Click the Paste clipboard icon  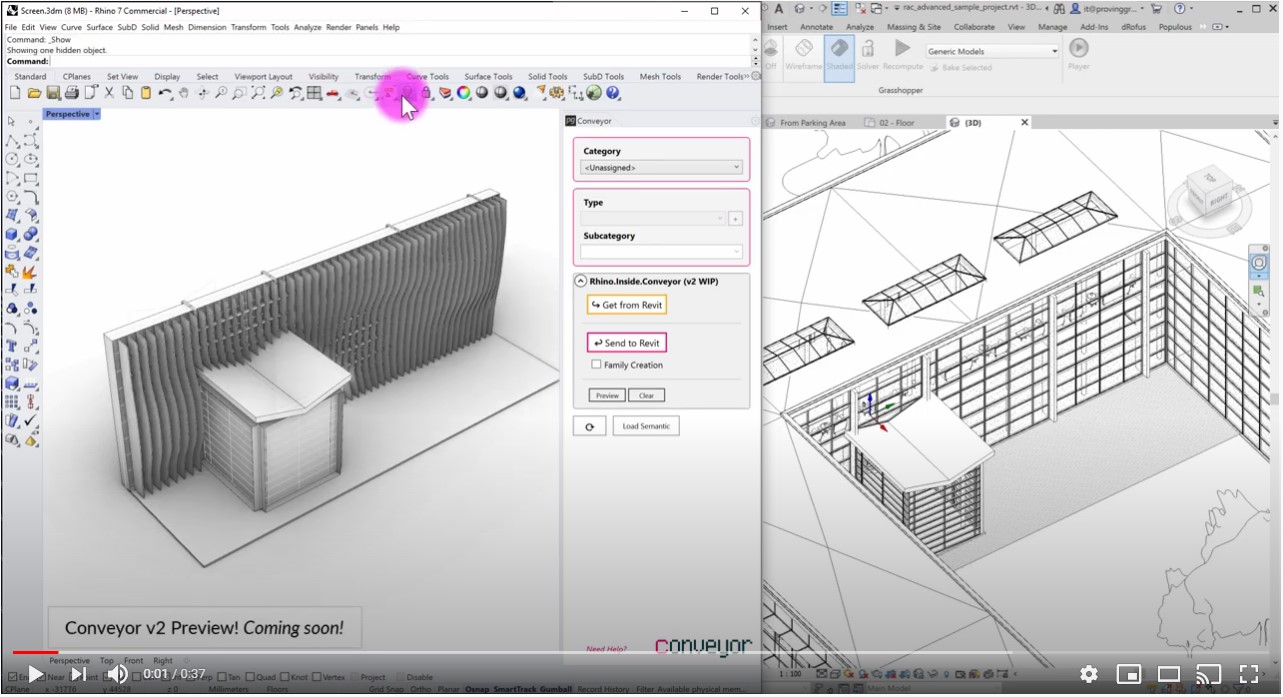point(146,93)
